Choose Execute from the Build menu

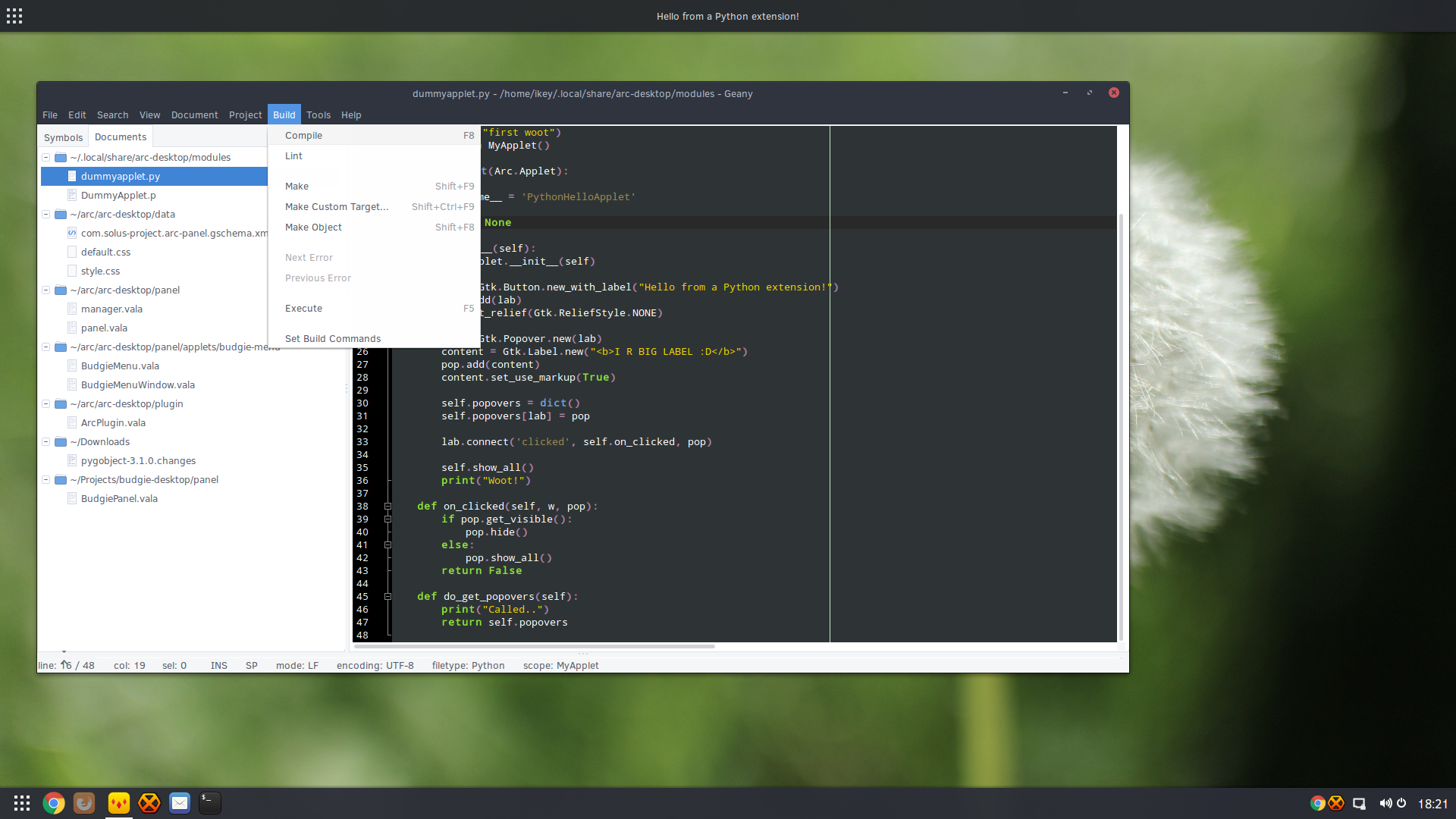tap(374, 309)
